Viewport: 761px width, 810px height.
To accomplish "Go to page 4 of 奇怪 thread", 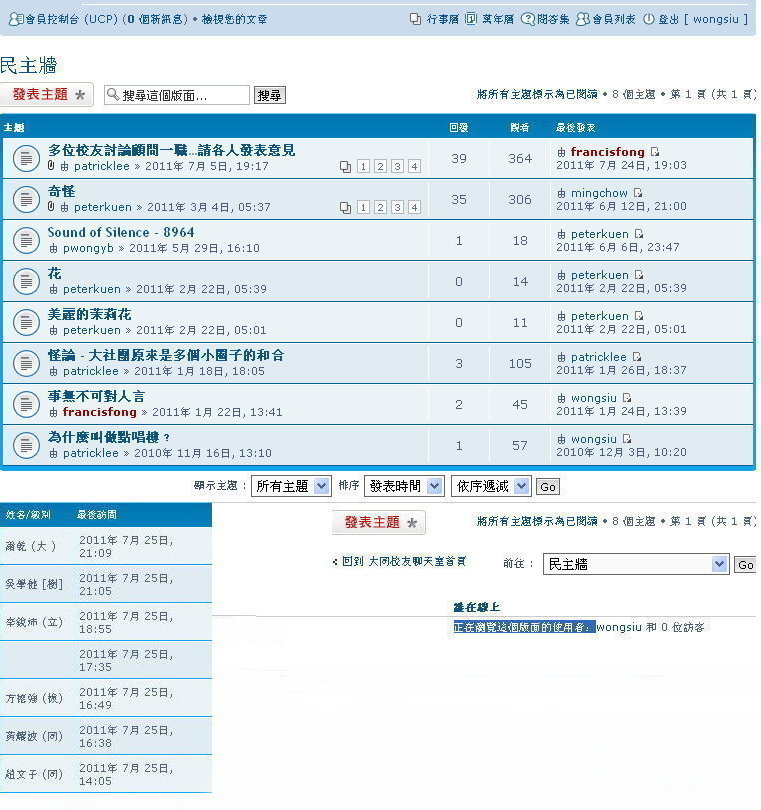I will (414, 208).
